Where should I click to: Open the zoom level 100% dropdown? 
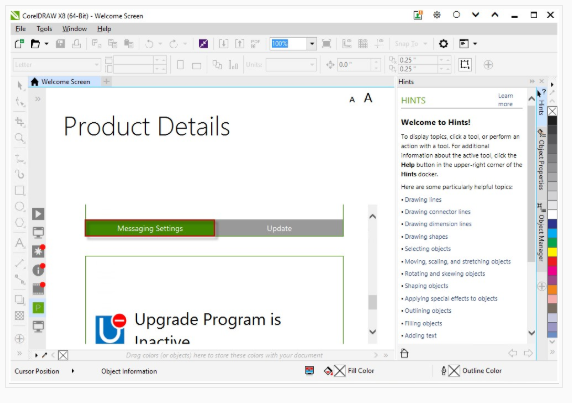click(x=312, y=44)
